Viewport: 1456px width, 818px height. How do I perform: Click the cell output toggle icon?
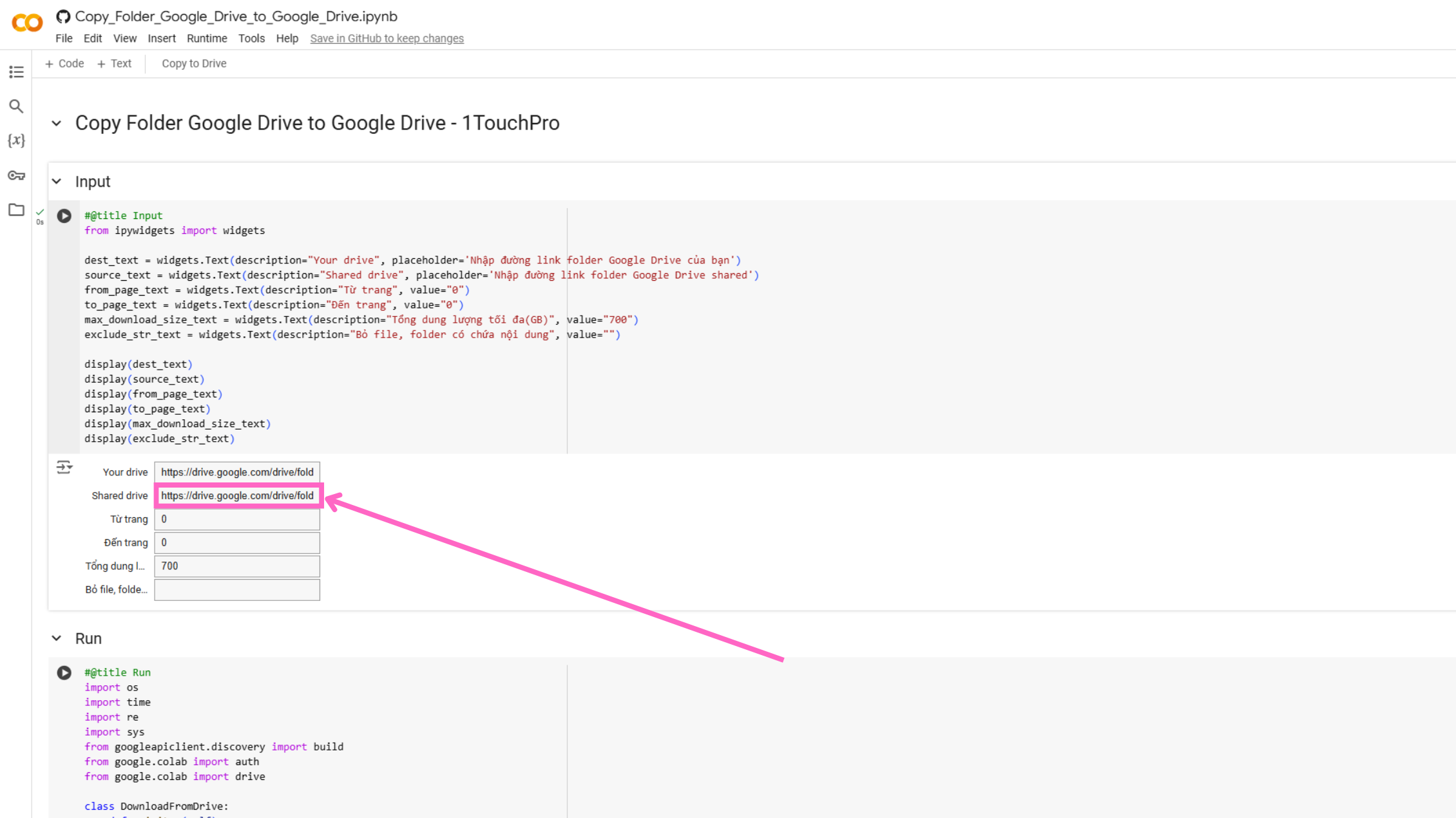pyautogui.click(x=64, y=467)
